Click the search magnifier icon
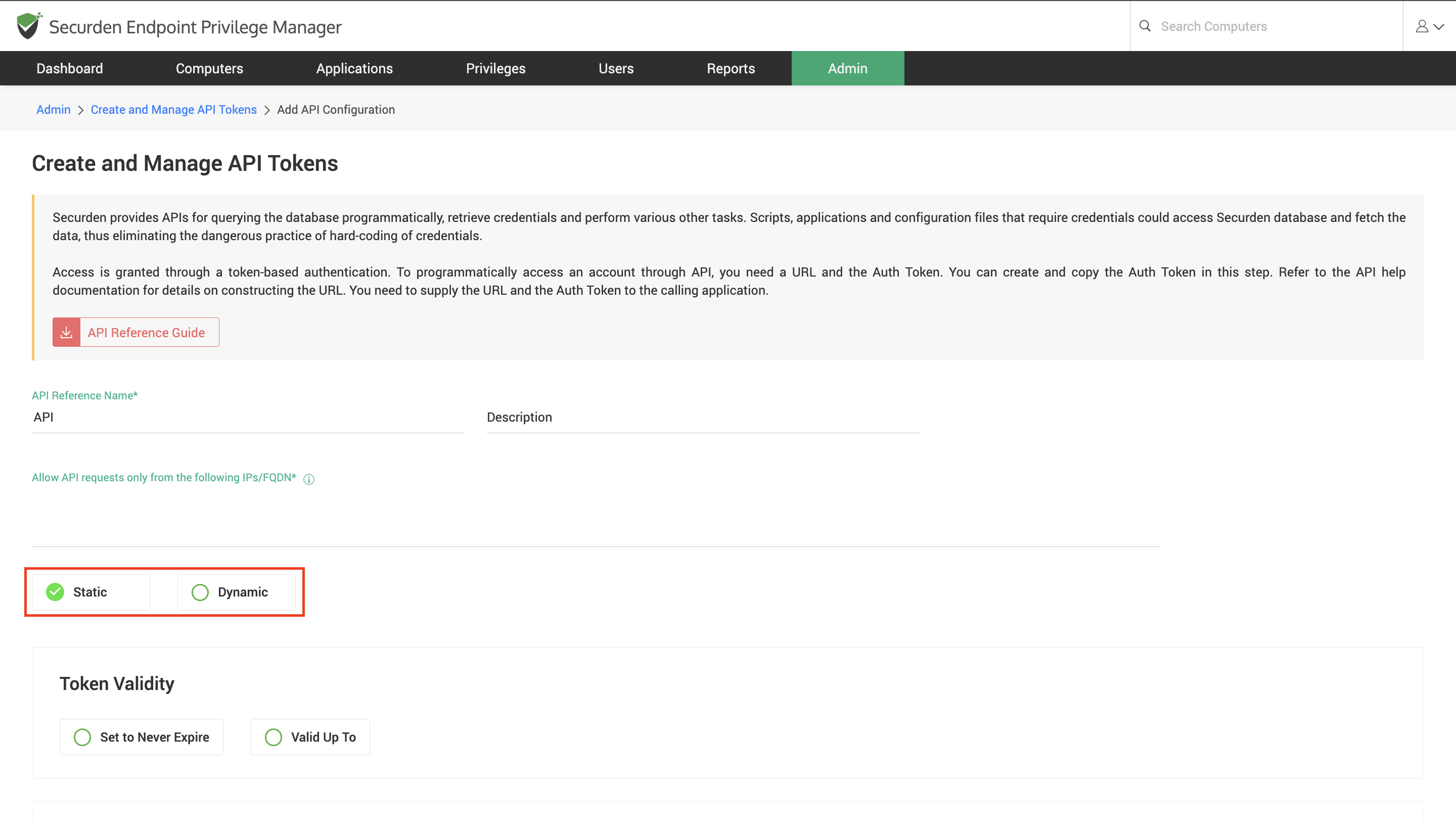Image resolution: width=1456 pixels, height=822 pixels. [1145, 26]
